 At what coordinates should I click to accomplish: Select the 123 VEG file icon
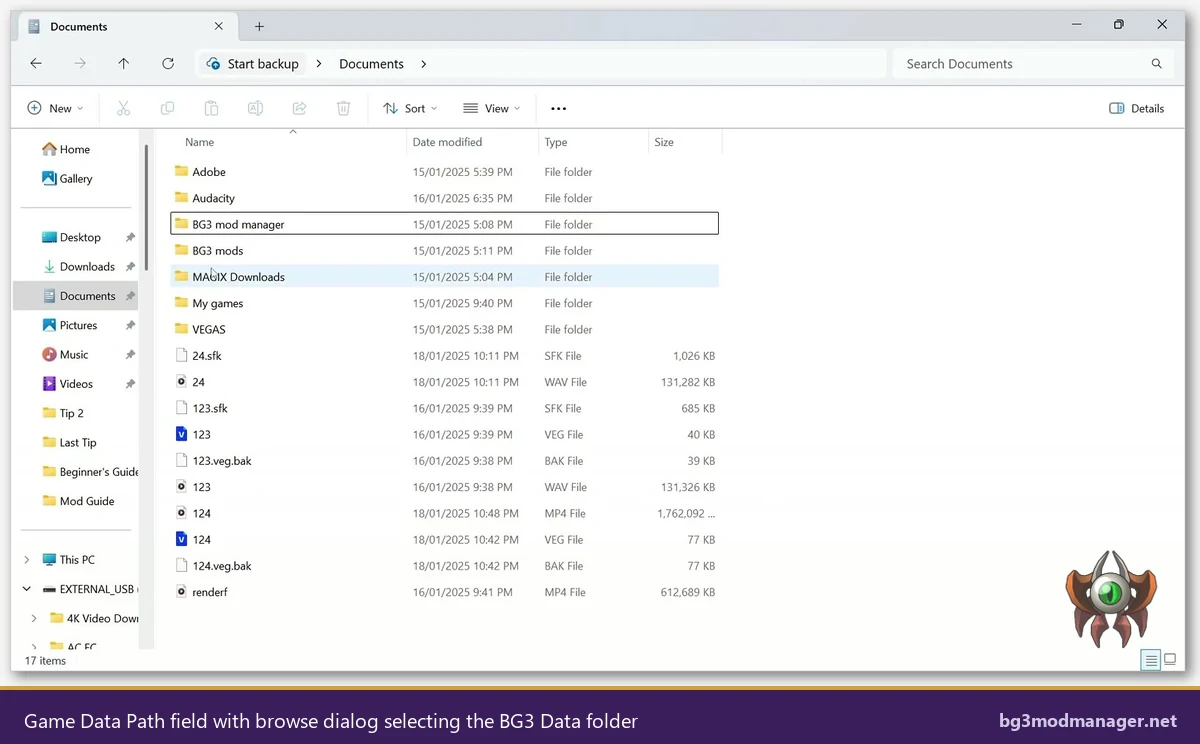coord(181,434)
